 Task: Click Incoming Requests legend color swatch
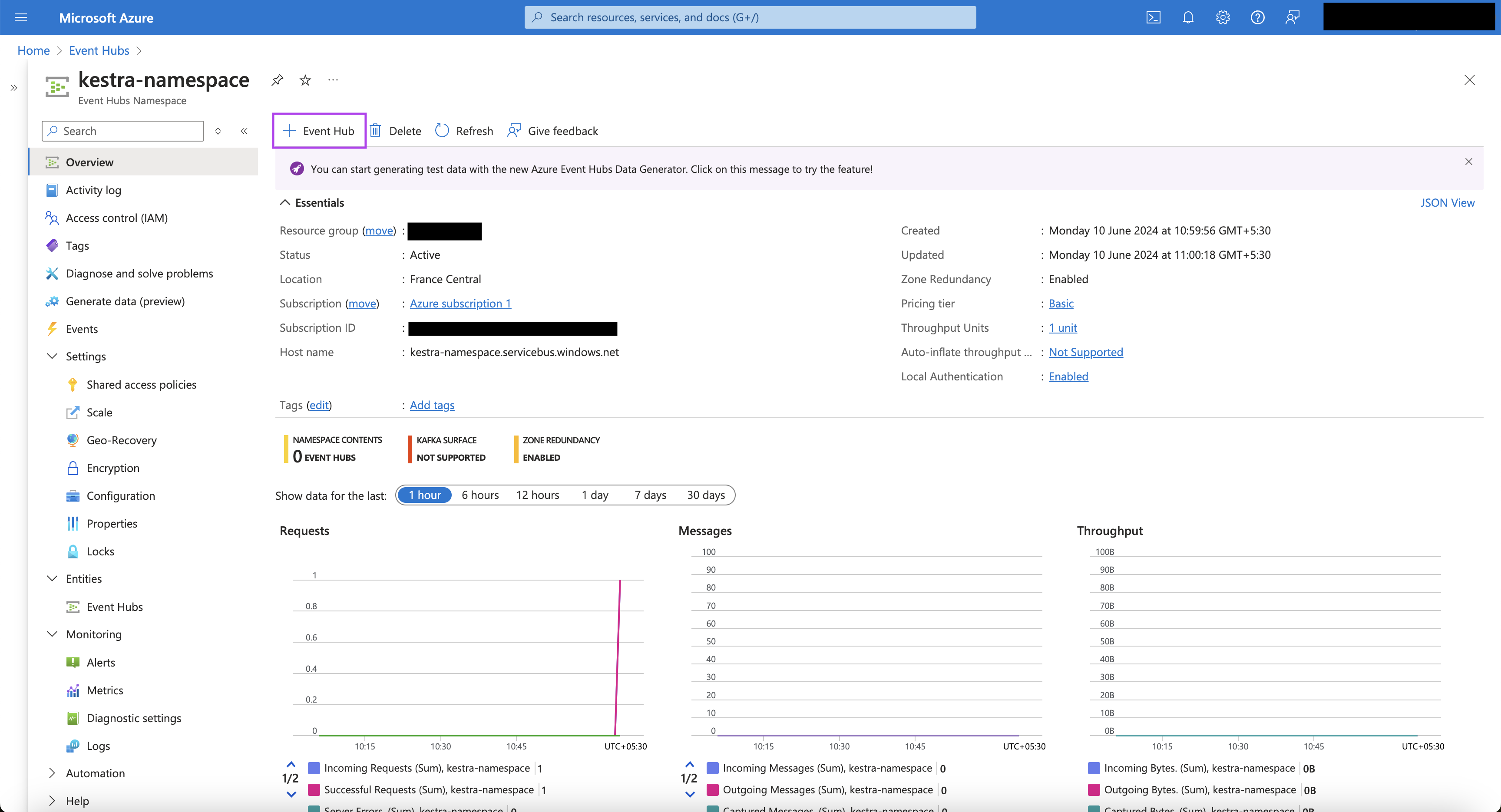[x=314, y=768]
